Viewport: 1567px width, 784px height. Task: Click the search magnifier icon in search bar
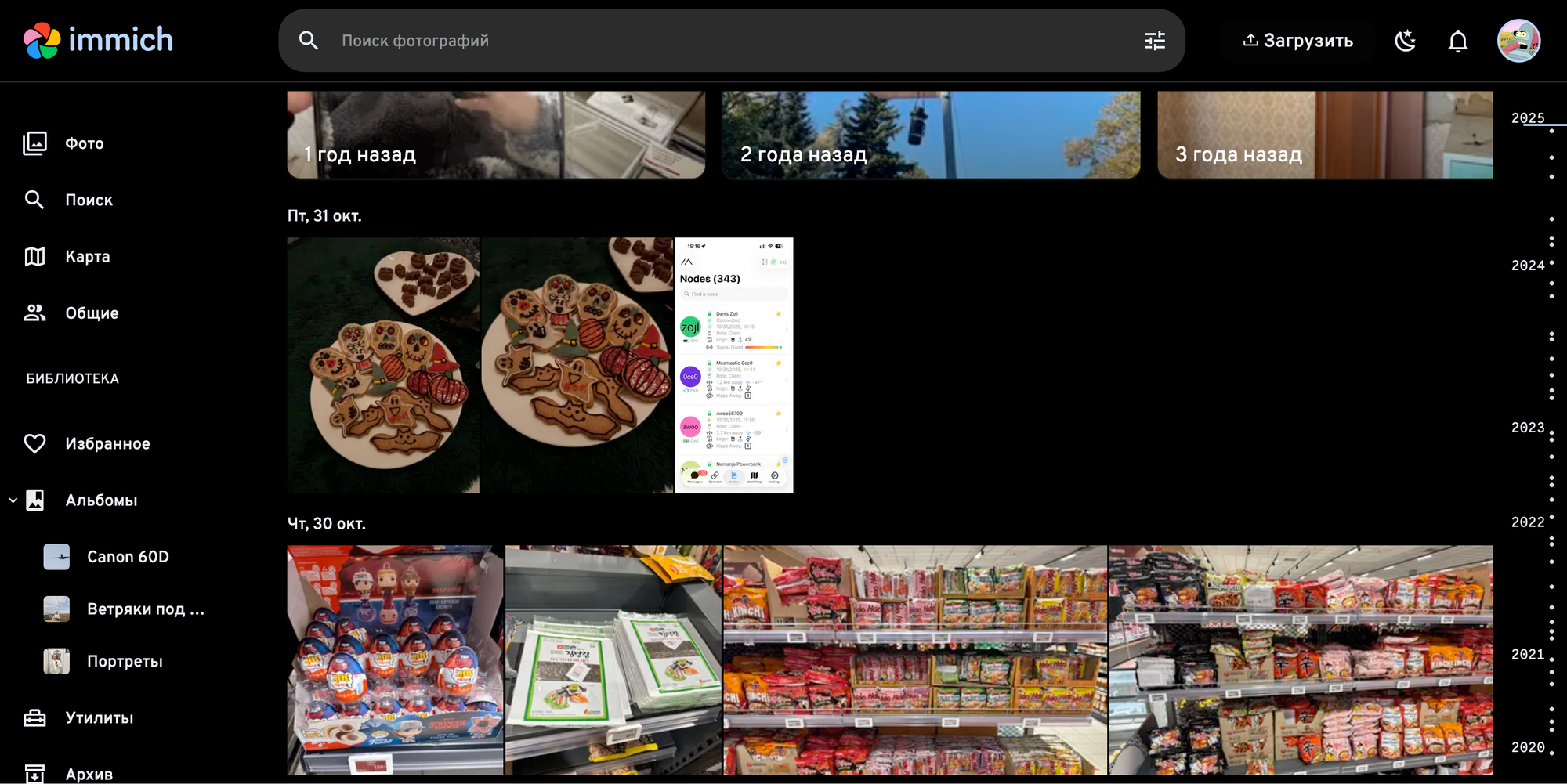pyautogui.click(x=309, y=41)
